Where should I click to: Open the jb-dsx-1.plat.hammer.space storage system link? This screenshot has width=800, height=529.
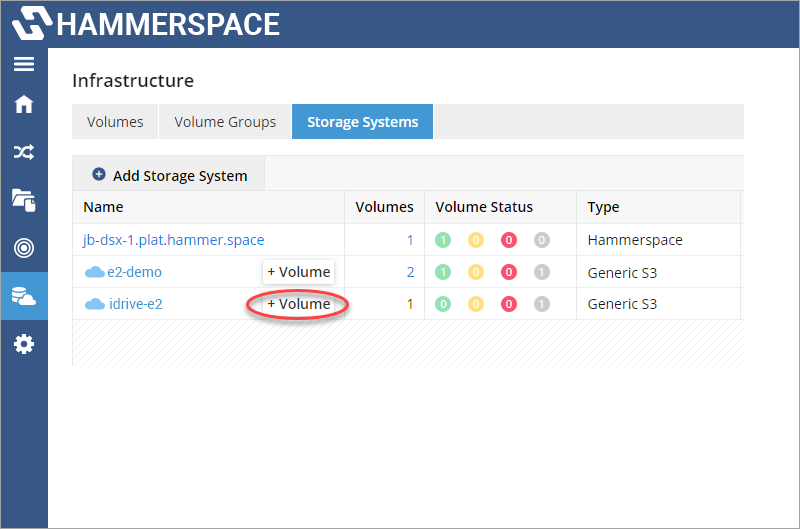pyautogui.click(x=173, y=240)
